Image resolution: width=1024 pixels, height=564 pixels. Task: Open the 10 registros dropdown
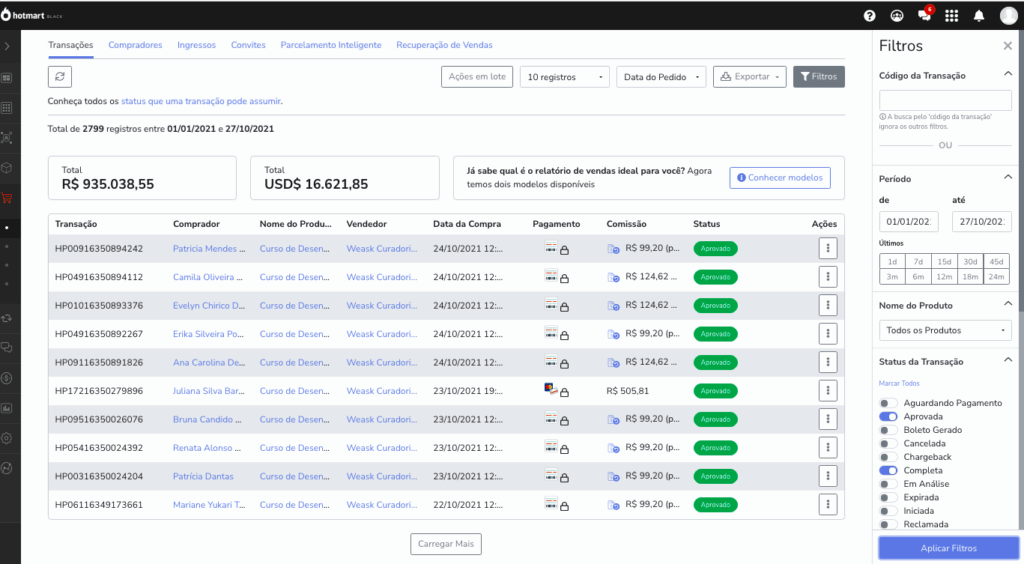click(565, 77)
